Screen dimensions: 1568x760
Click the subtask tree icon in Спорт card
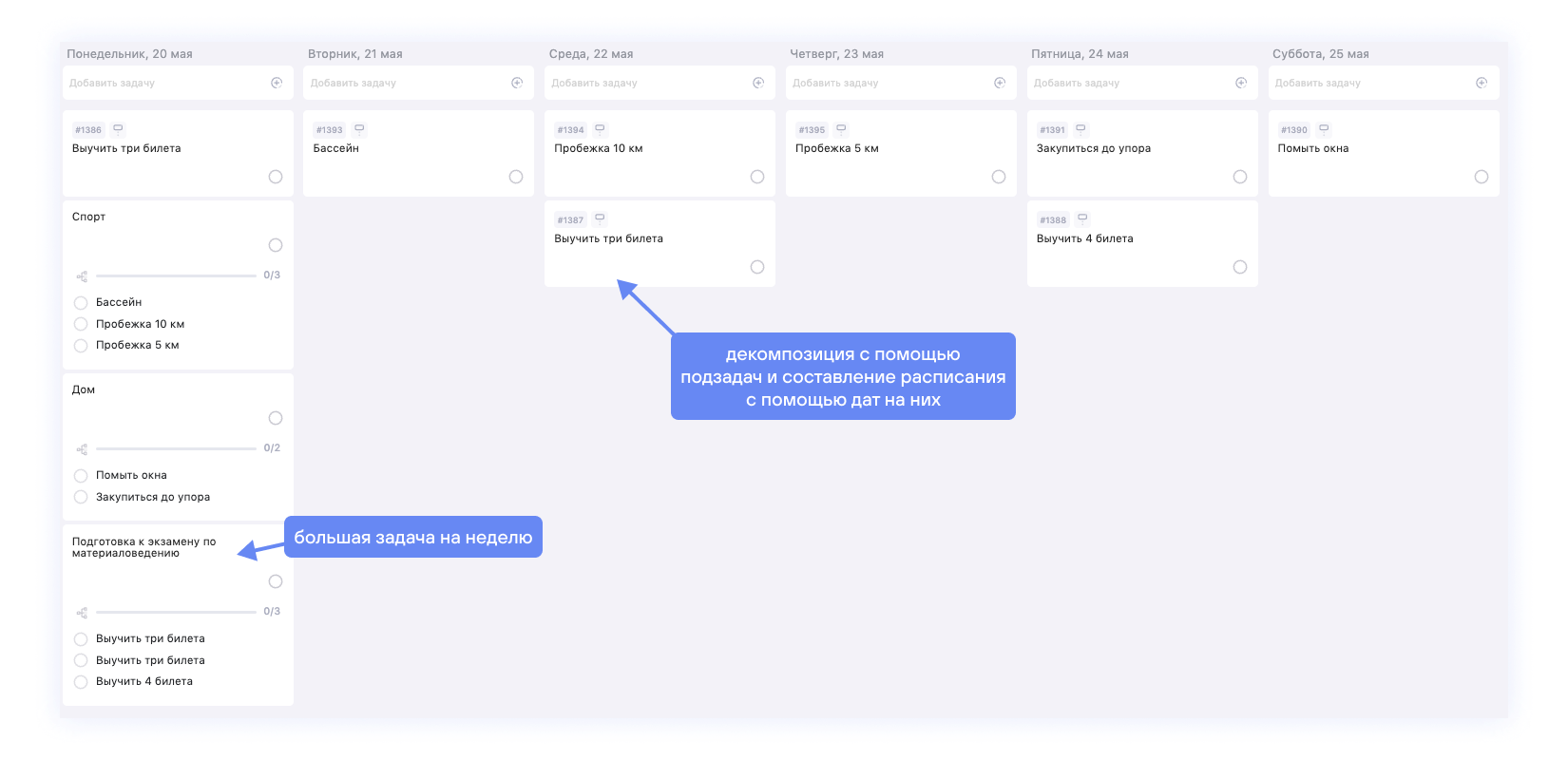pyautogui.click(x=82, y=276)
